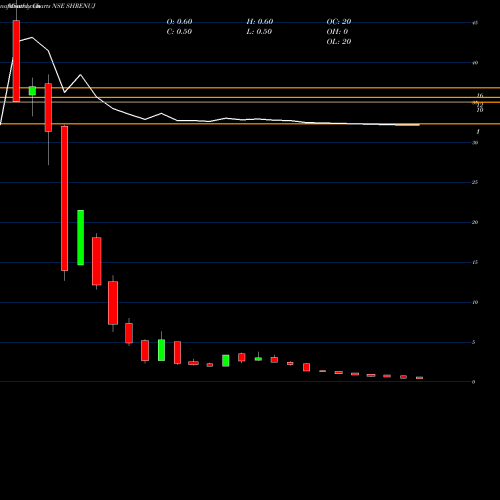The height and width of the screenshot is (500, 500).
Task: Click the 45 price axis label
Action: [x=475, y=23]
